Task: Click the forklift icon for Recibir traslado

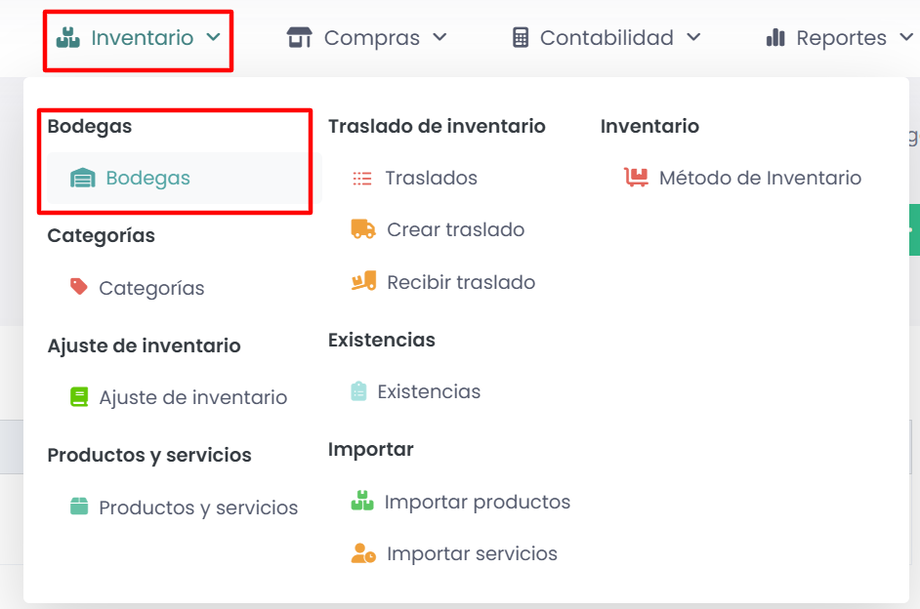Action: [363, 282]
